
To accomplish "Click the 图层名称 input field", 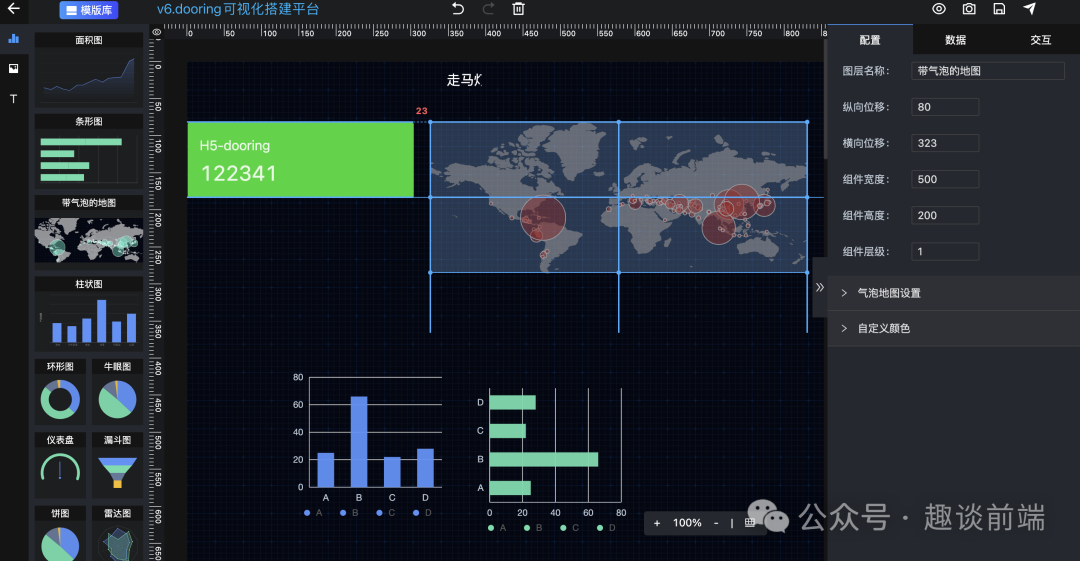I will point(988,70).
